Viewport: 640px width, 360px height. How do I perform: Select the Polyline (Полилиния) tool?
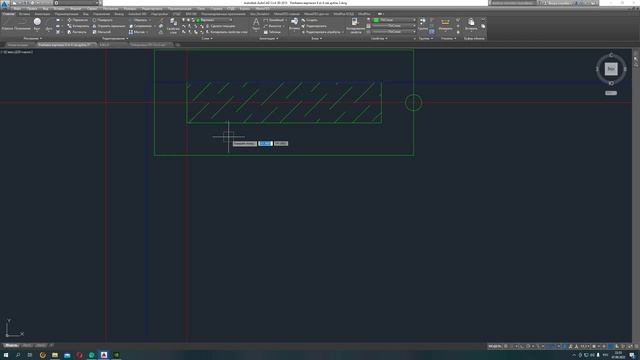(x=22, y=24)
